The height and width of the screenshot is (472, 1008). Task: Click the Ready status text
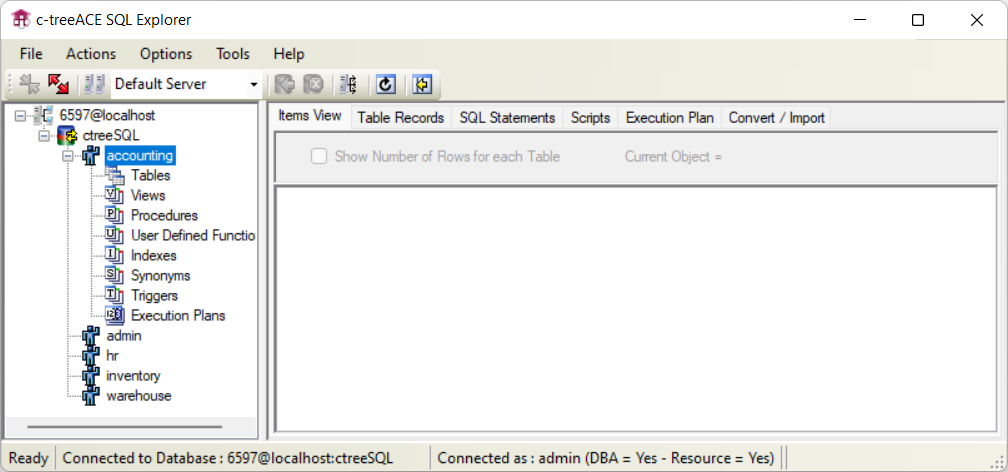[x=29, y=458]
